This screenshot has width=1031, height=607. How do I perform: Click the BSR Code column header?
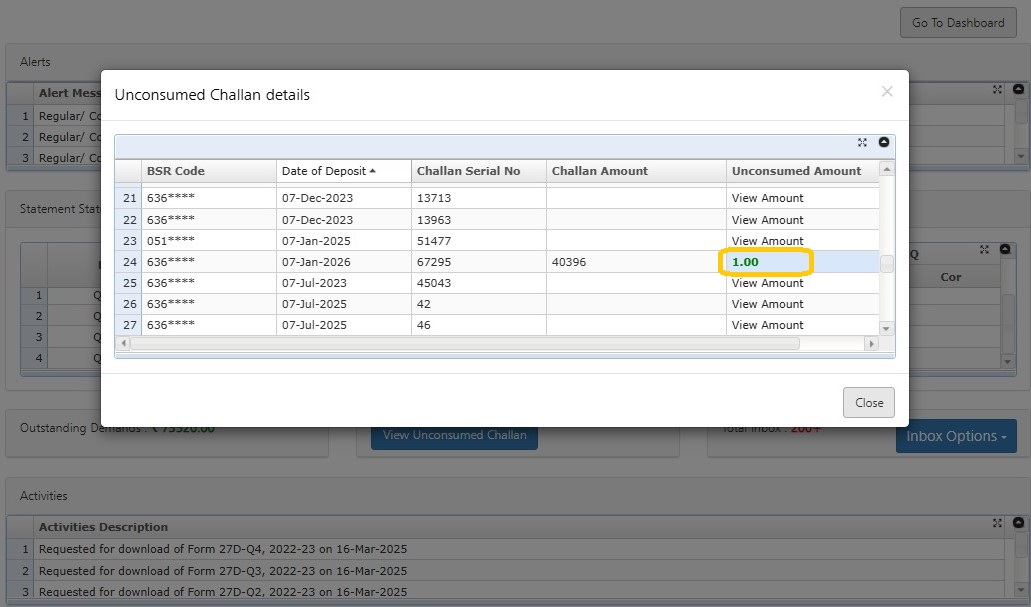(176, 171)
